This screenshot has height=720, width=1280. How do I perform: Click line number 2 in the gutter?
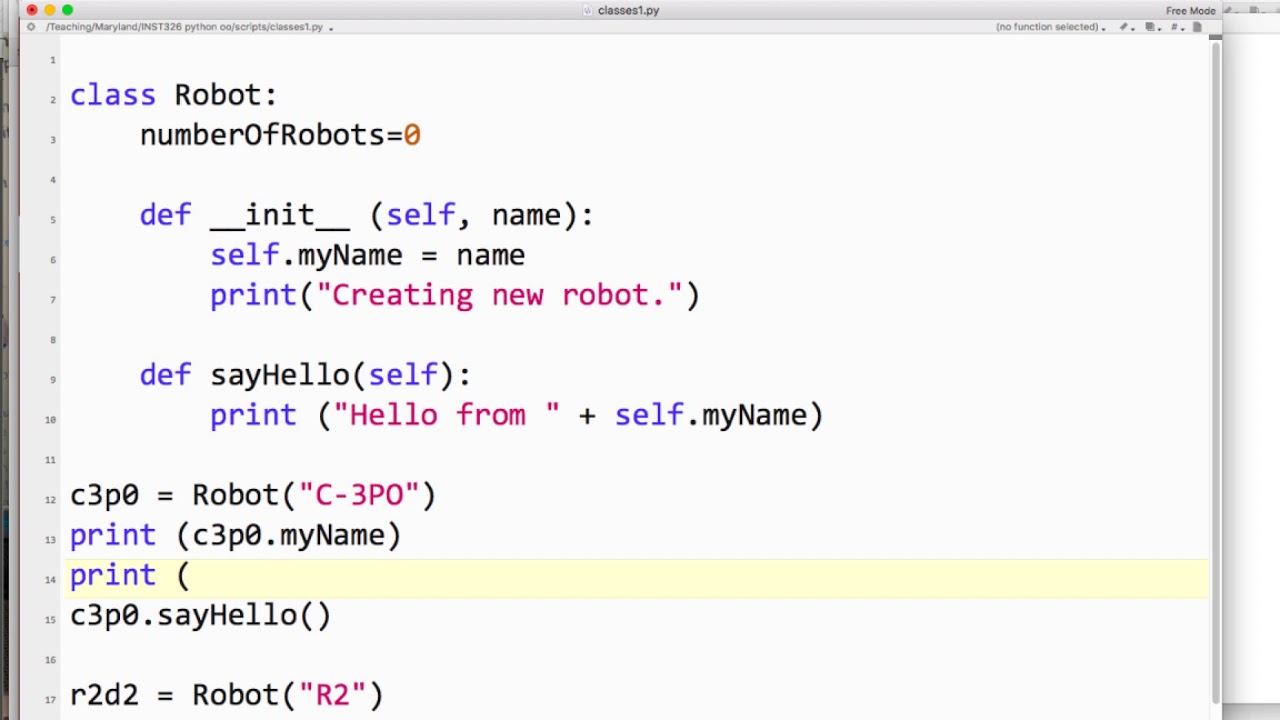52,100
